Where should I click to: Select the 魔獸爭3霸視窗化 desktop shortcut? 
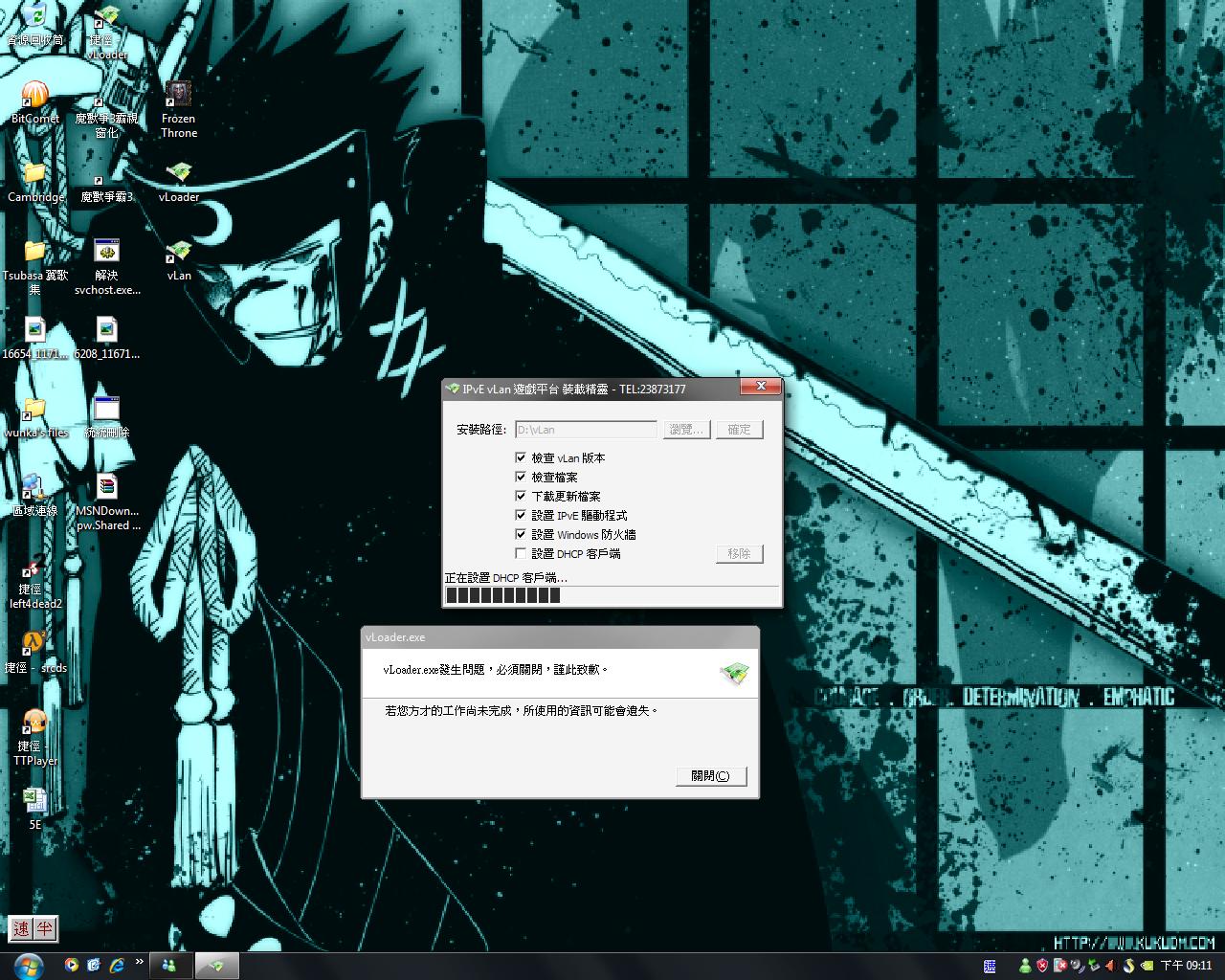pyautogui.click(x=106, y=110)
